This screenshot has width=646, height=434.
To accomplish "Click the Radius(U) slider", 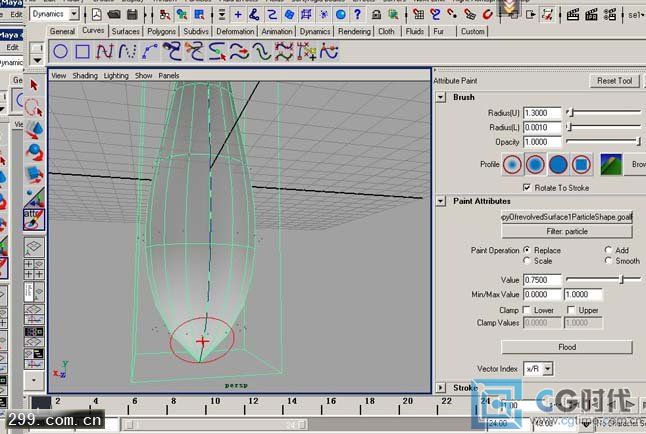I will [604, 112].
